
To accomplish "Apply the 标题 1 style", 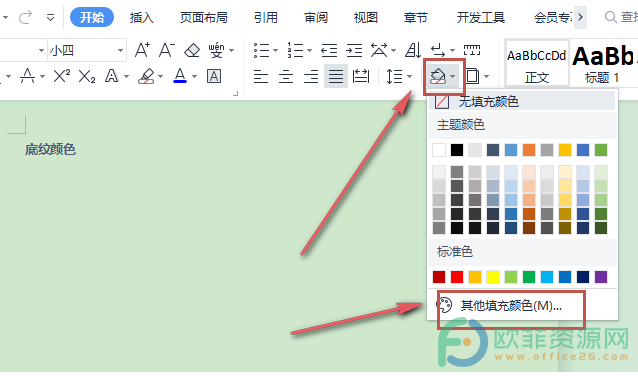I will pyautogui.click(x=602, y=63).
